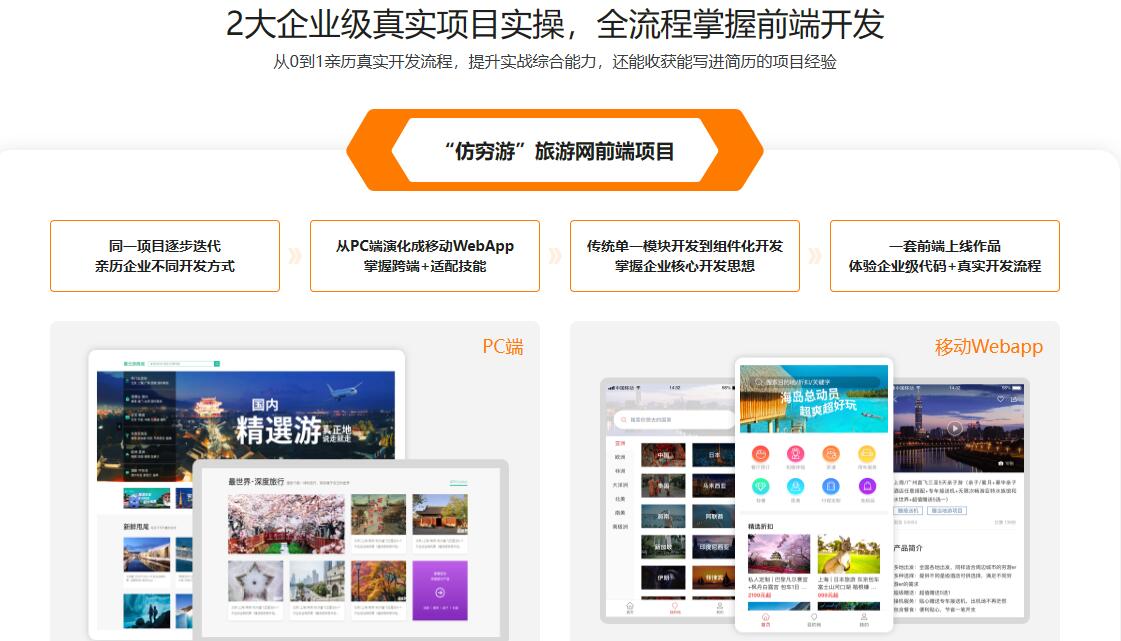Click the yellow circular category icon

click(866, 454)
